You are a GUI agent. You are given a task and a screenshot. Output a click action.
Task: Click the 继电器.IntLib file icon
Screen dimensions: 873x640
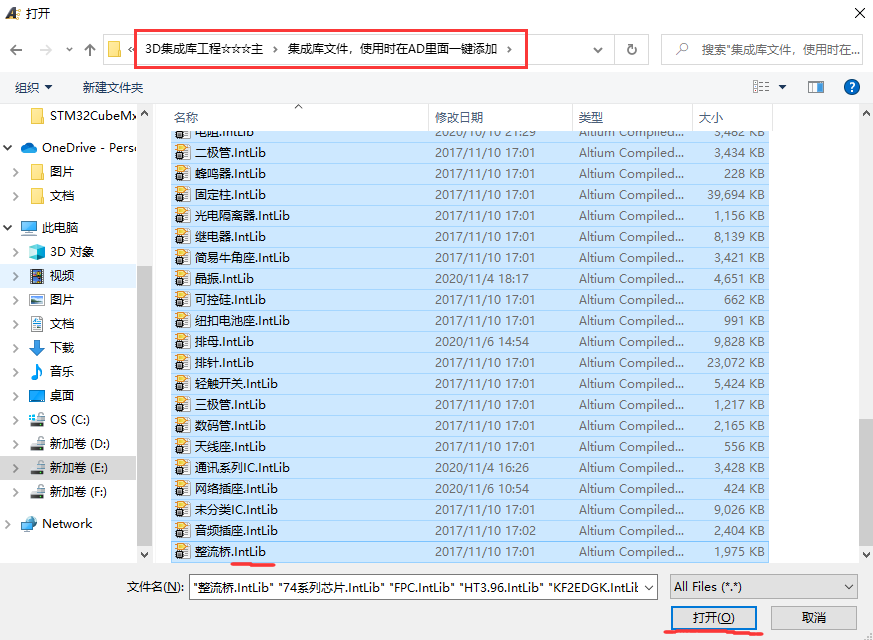click(182, 237)
